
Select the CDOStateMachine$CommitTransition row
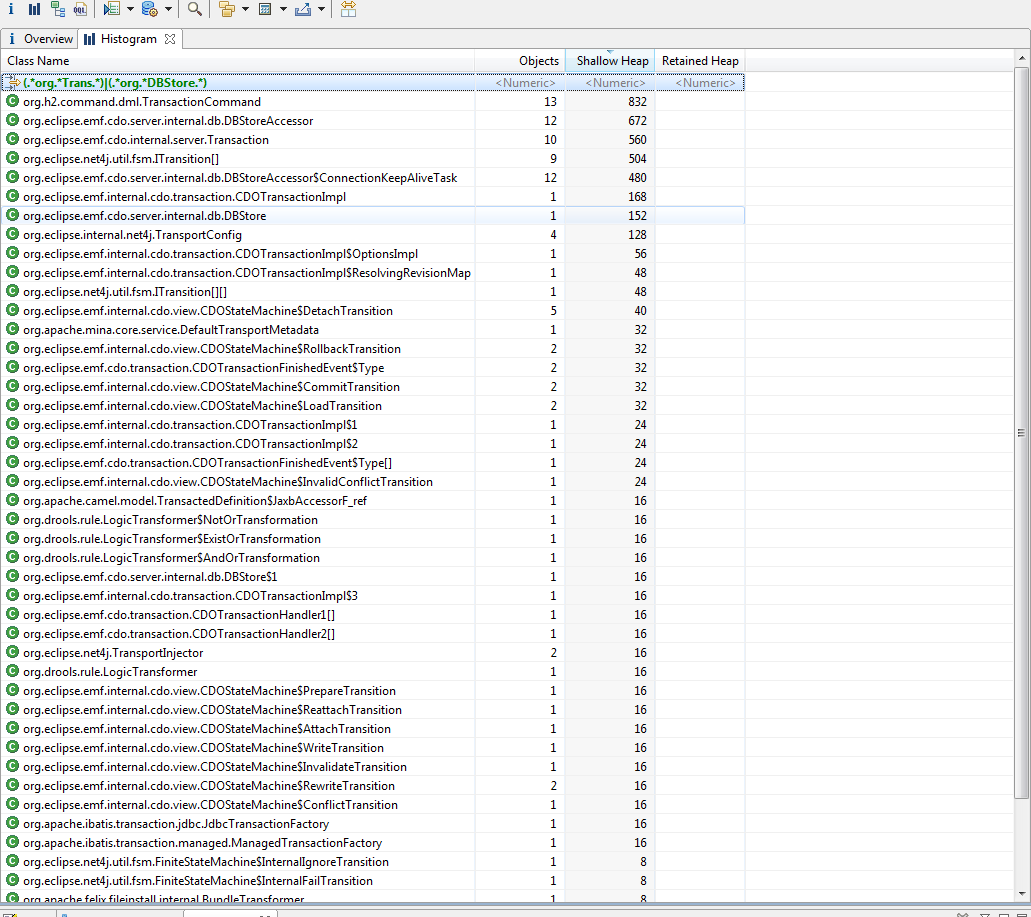[x=373, y=387]
